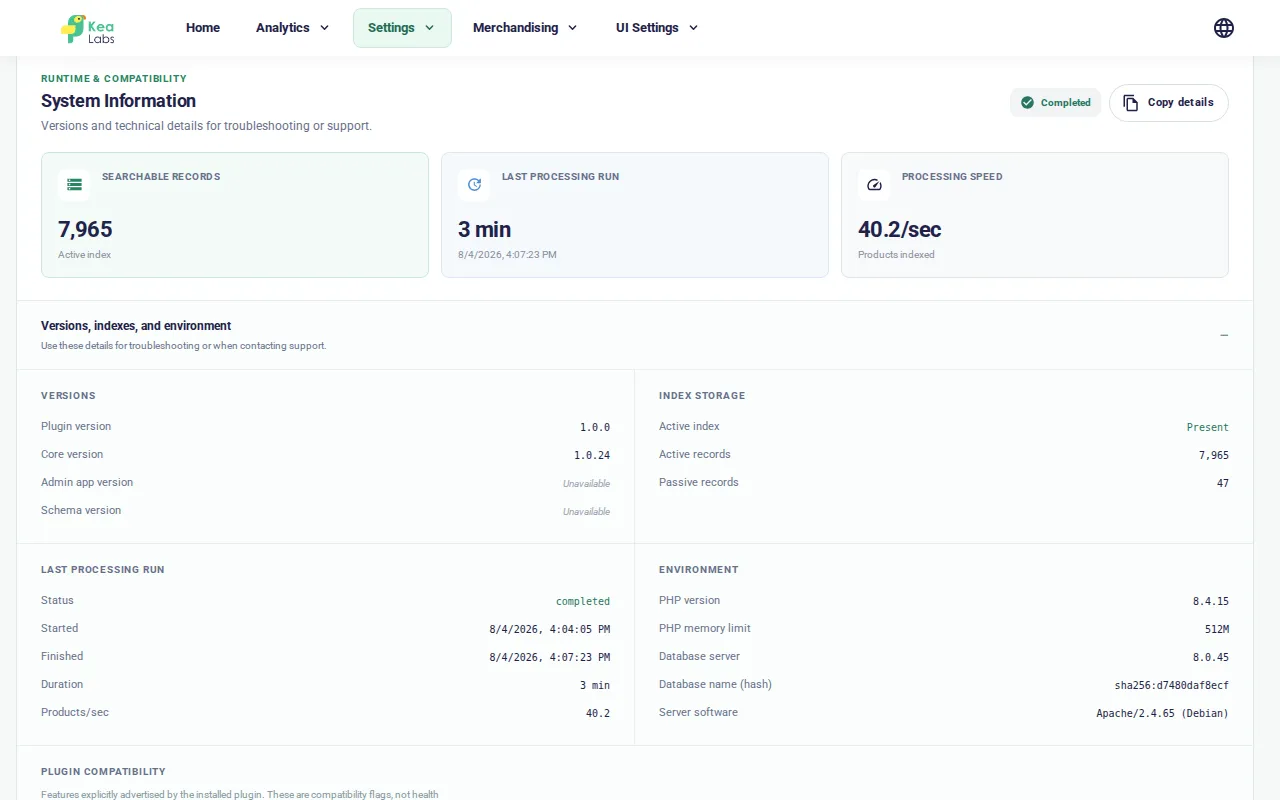Click the Core version value 1.0.24
The width and height of the screenshot is (1280, 800).
[592, 455]
